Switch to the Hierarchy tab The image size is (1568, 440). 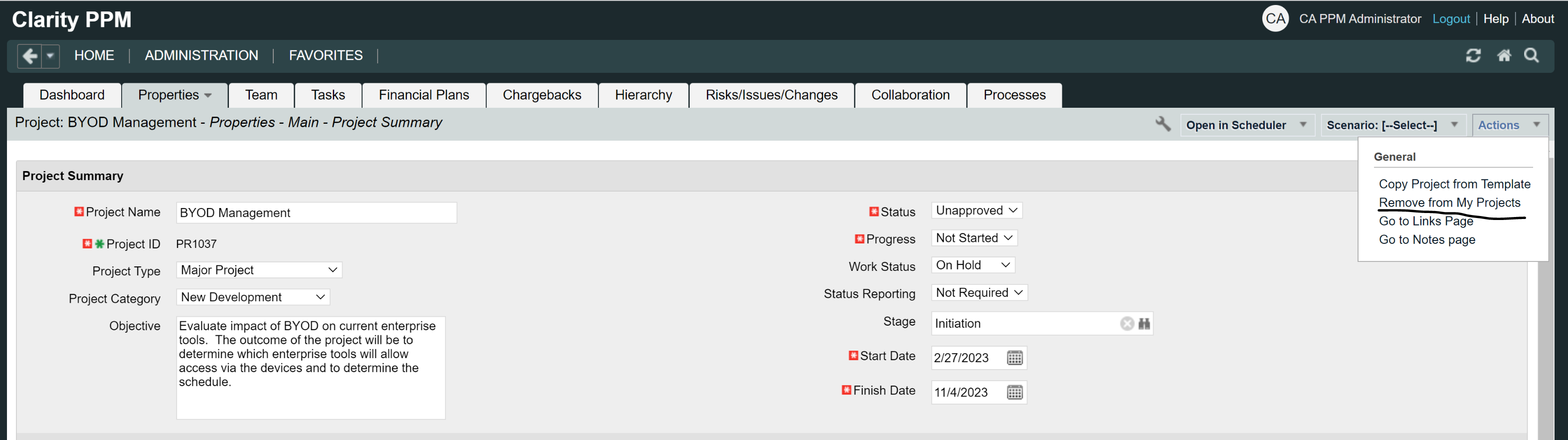pos(643,96)
